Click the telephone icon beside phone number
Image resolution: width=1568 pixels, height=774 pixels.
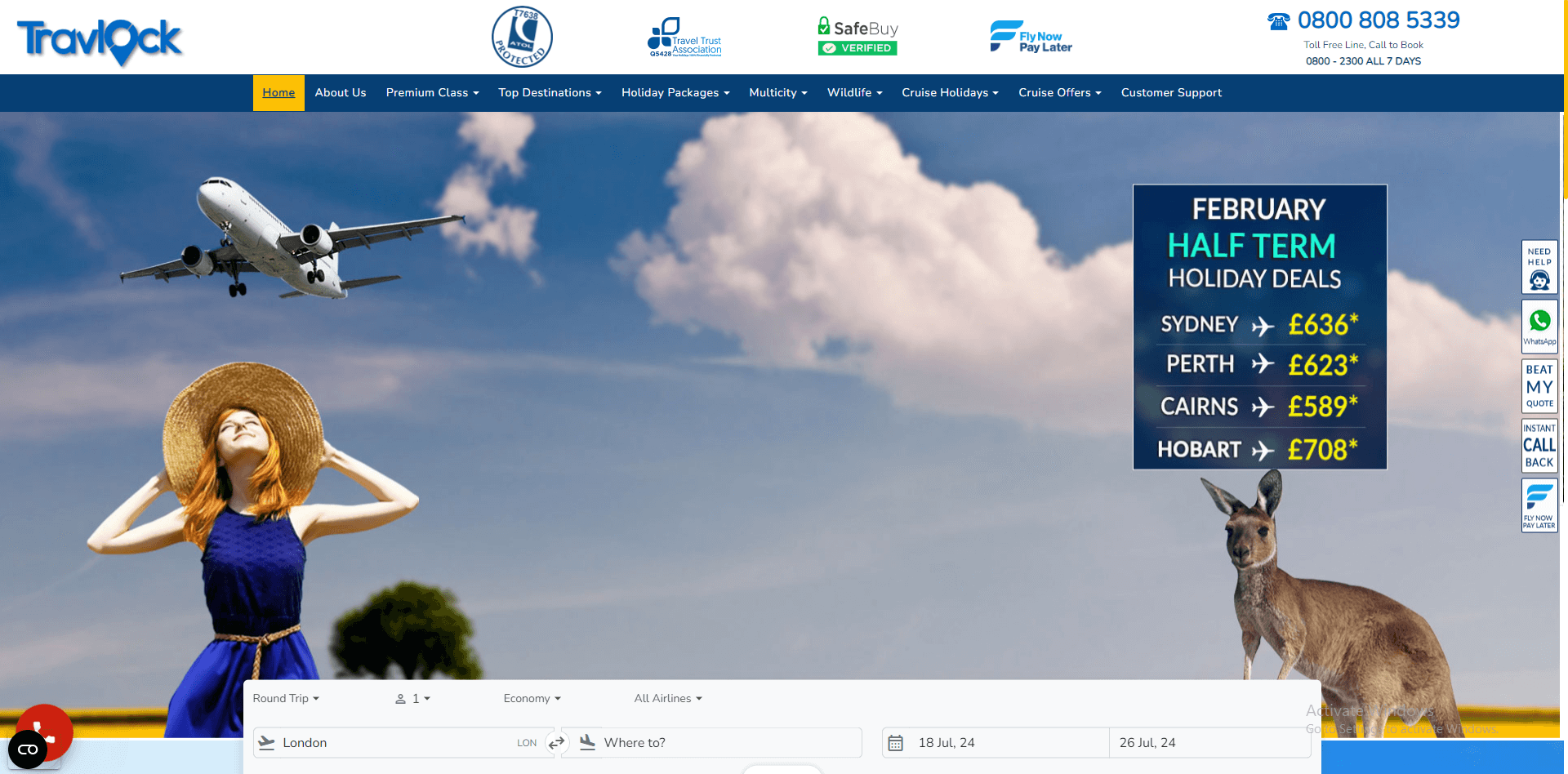click(x=1278, y=21)
